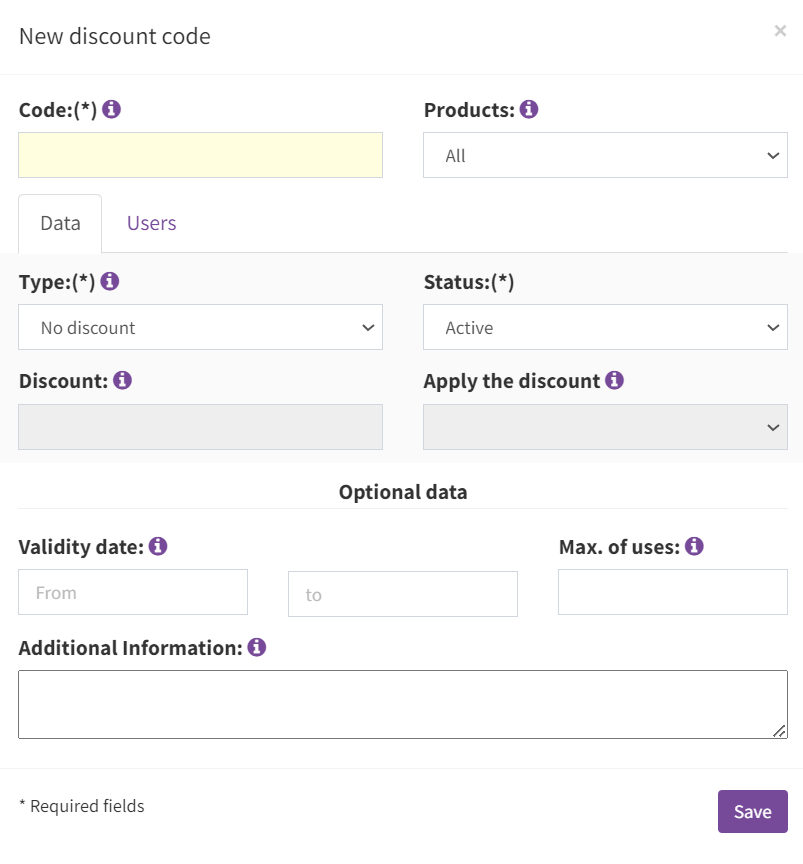Switch to the Users tab
Image resolution: width=803 pixels, height=864 pixels.
tap(152, 223)
